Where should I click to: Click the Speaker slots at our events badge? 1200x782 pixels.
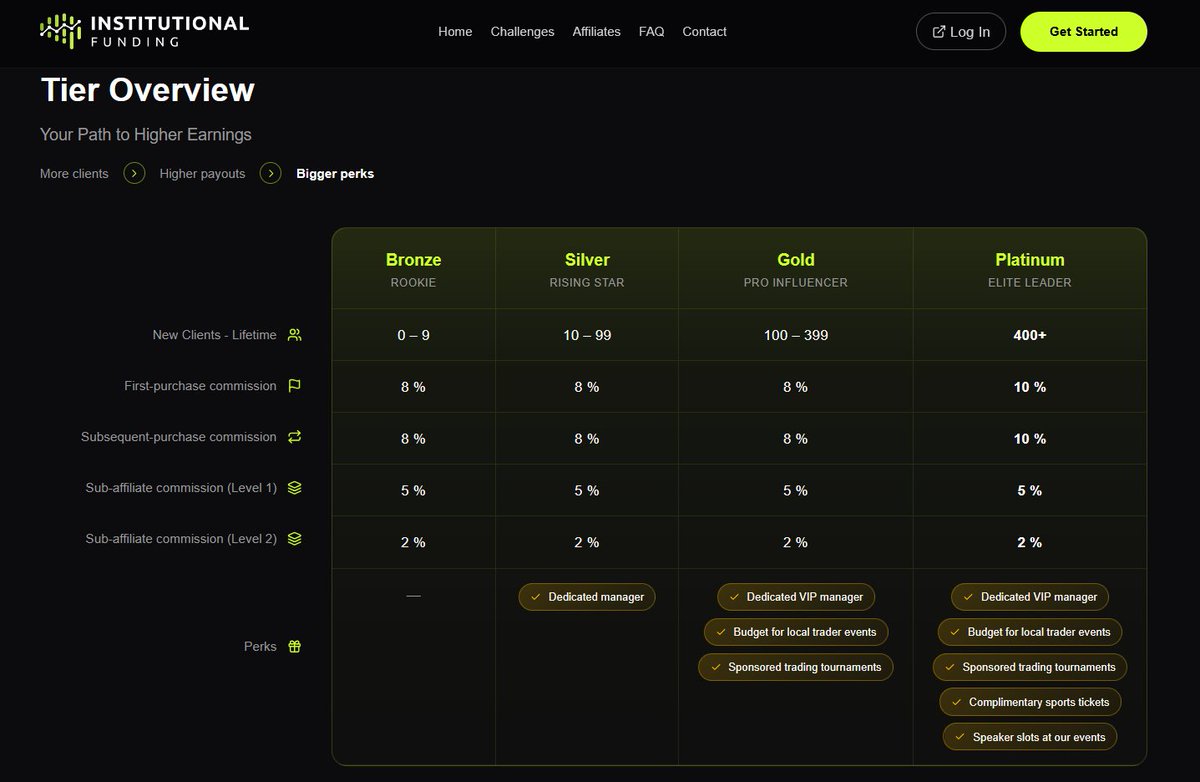tap(1030, 737)
